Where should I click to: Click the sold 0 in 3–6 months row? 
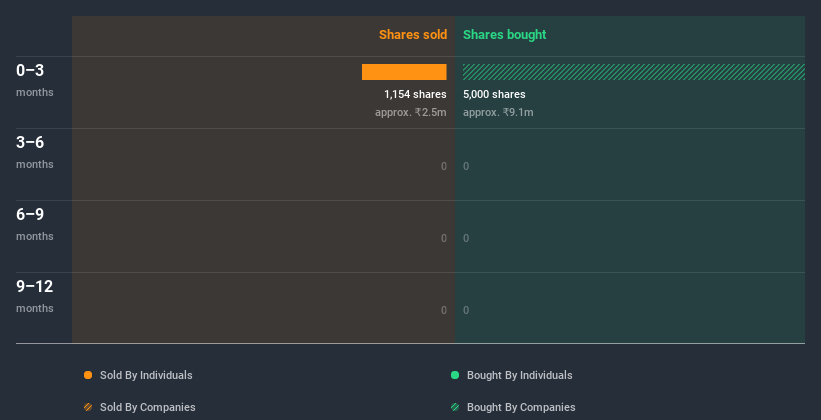click(444, 167)
